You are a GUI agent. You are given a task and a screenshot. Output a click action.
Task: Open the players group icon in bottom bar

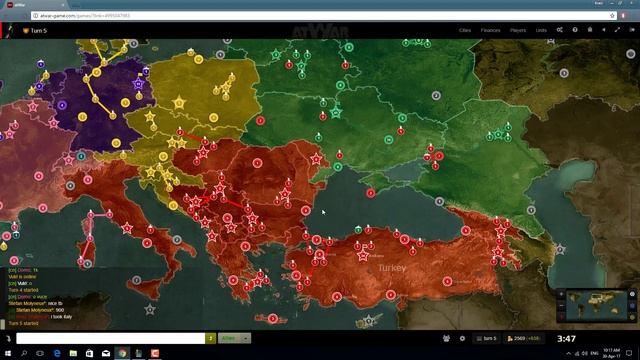click(446, 338)
